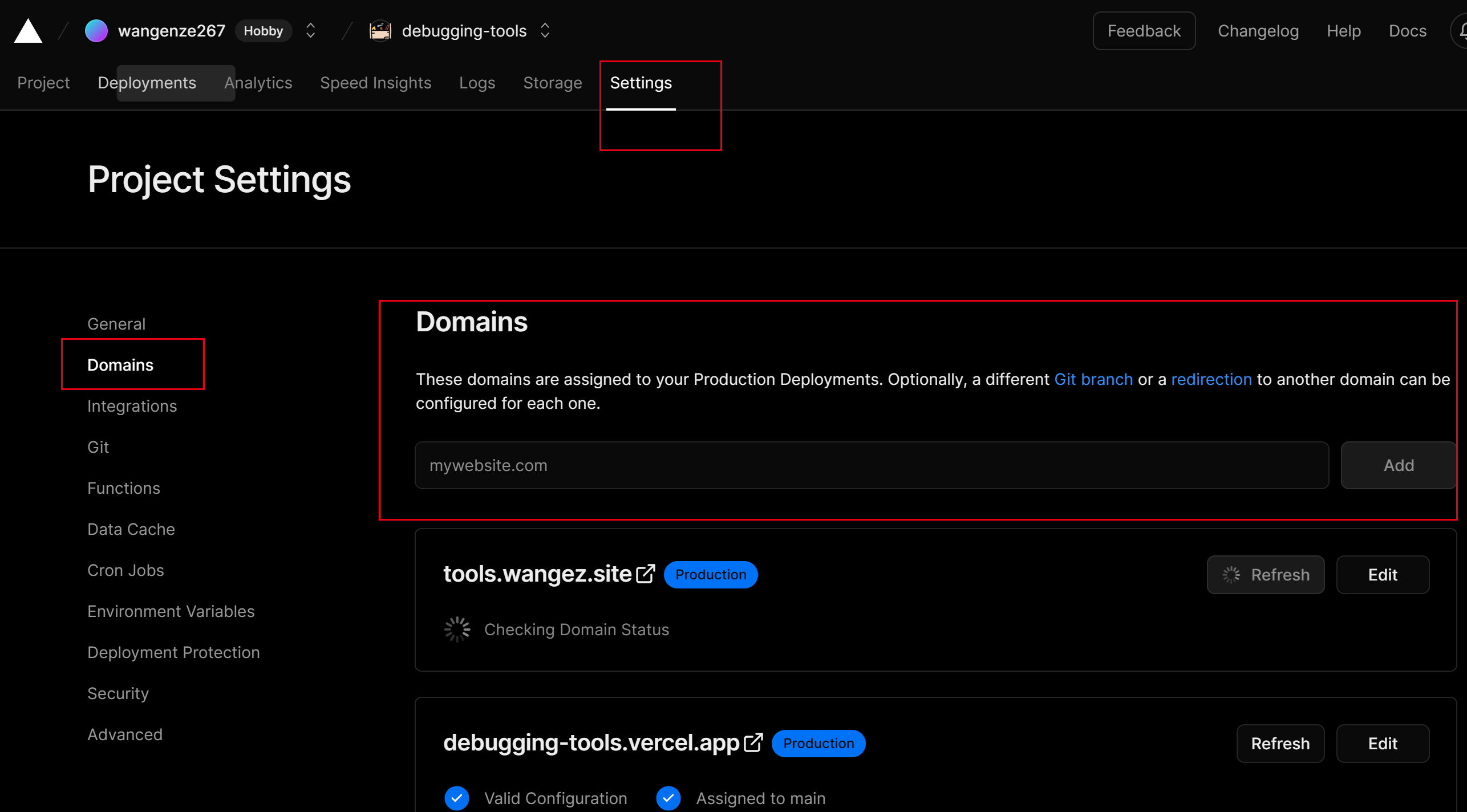The image size is (1467, 812).
Task: Follow the Git branch link
Action: coord(1093,379)
